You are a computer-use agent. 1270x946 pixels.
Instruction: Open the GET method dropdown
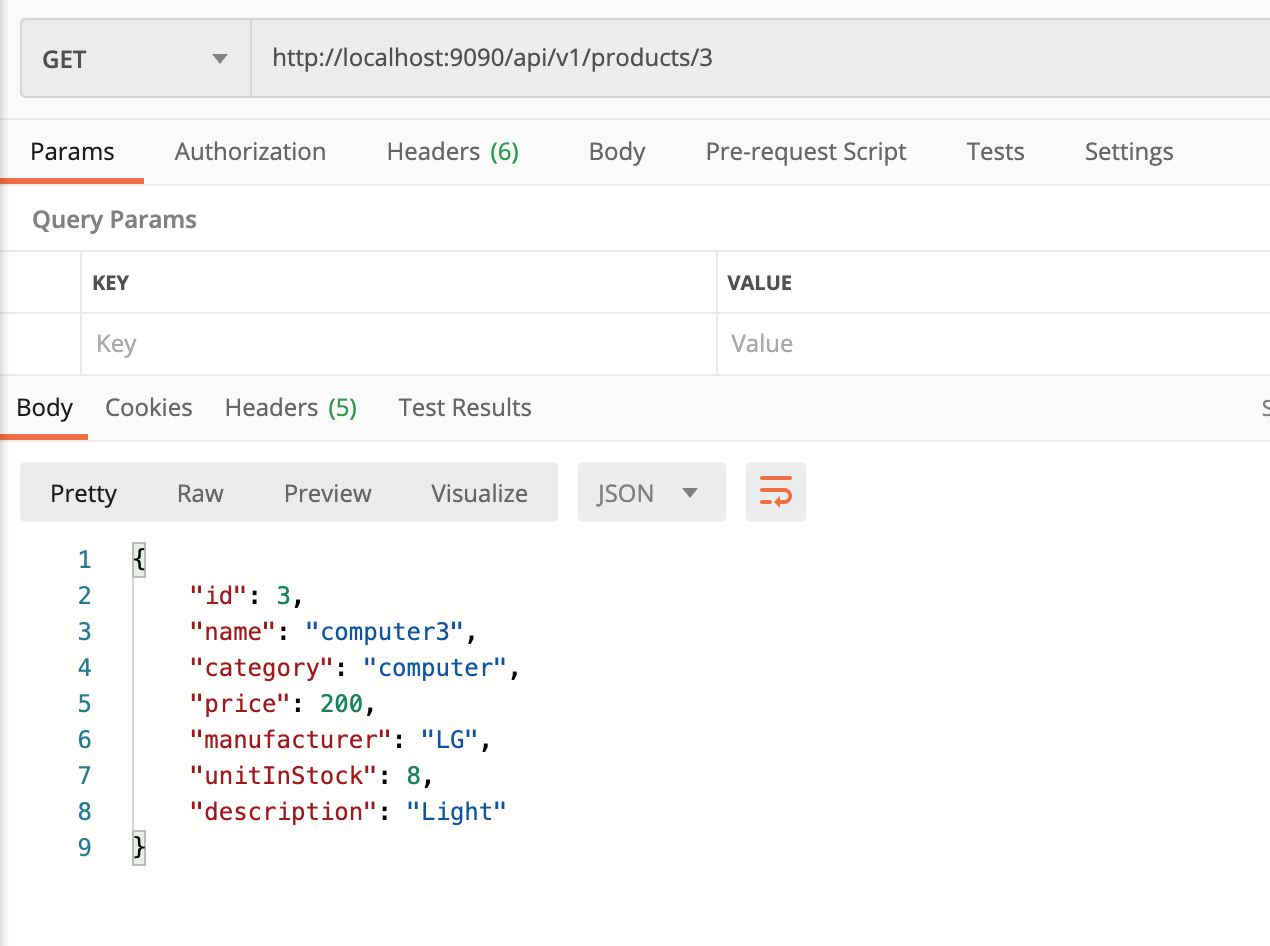click(135, 59)
